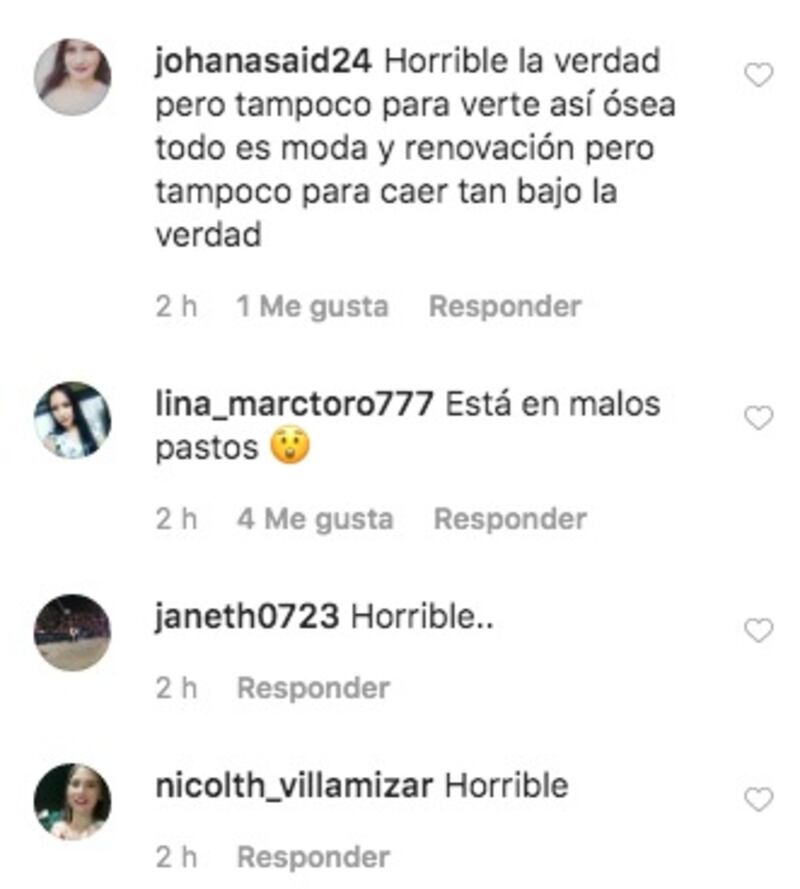Viewport: 800px width, 889px height.
Task: Open janeth0723's profile avatar
Action: 72,632
